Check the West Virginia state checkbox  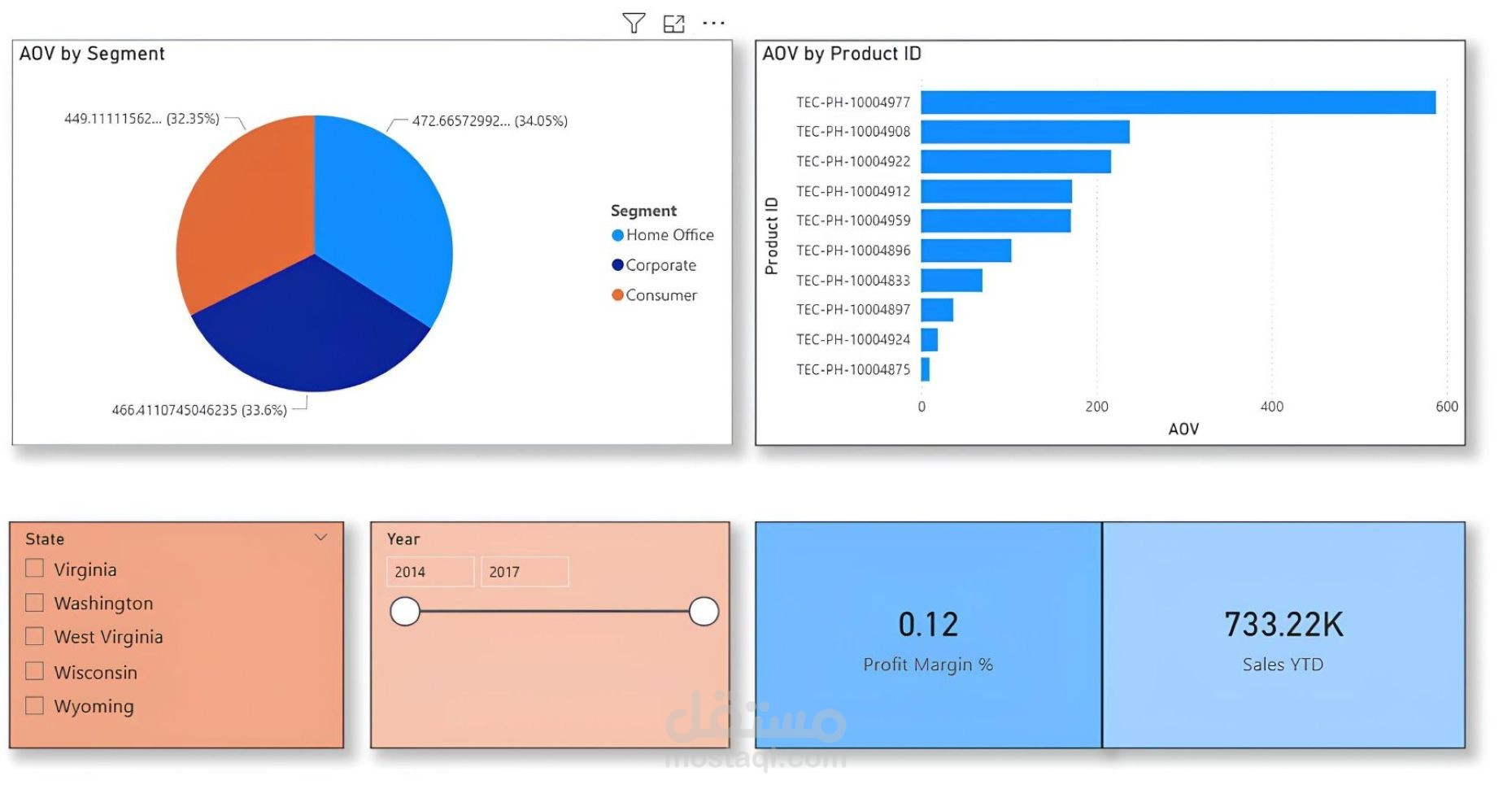[33, 637]
